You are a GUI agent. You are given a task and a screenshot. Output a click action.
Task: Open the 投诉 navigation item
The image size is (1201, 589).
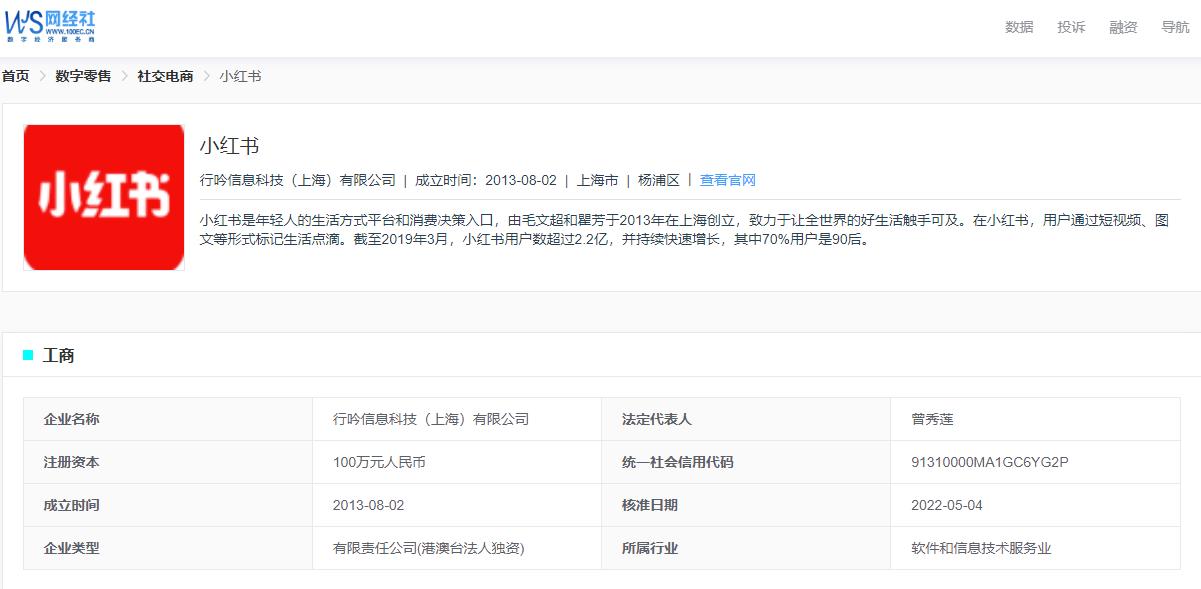[x=1070, y=27]
